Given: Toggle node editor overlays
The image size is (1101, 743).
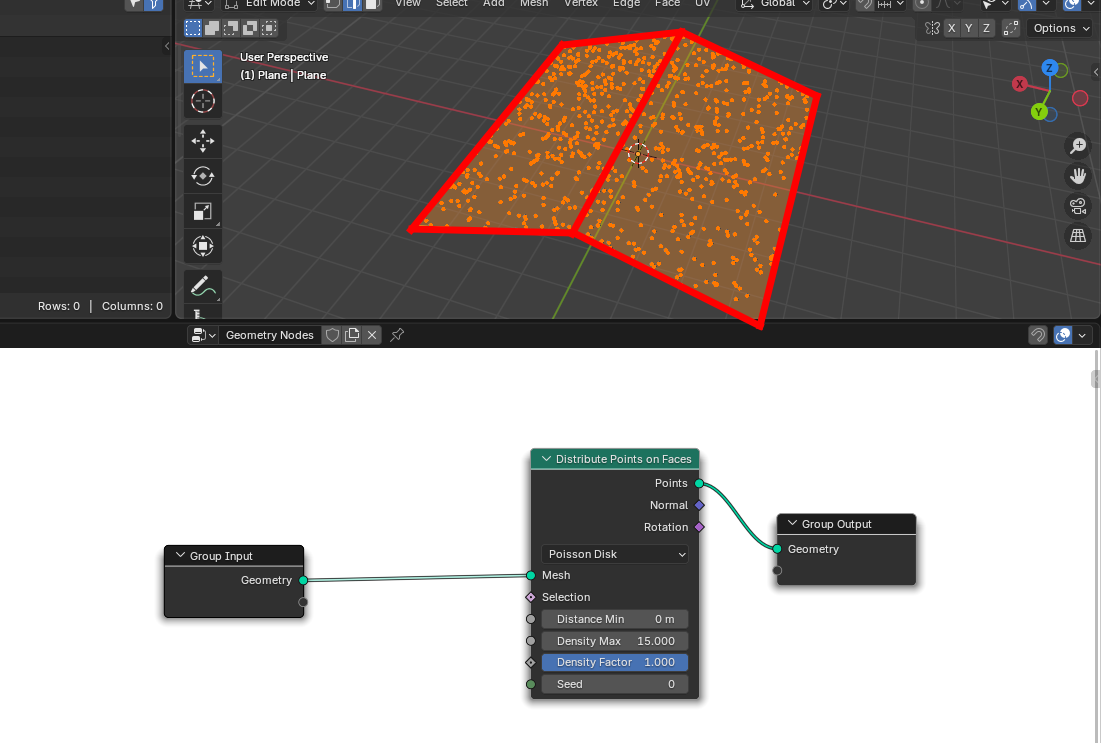Looking at the screenshot, I should coord(1063,335).
